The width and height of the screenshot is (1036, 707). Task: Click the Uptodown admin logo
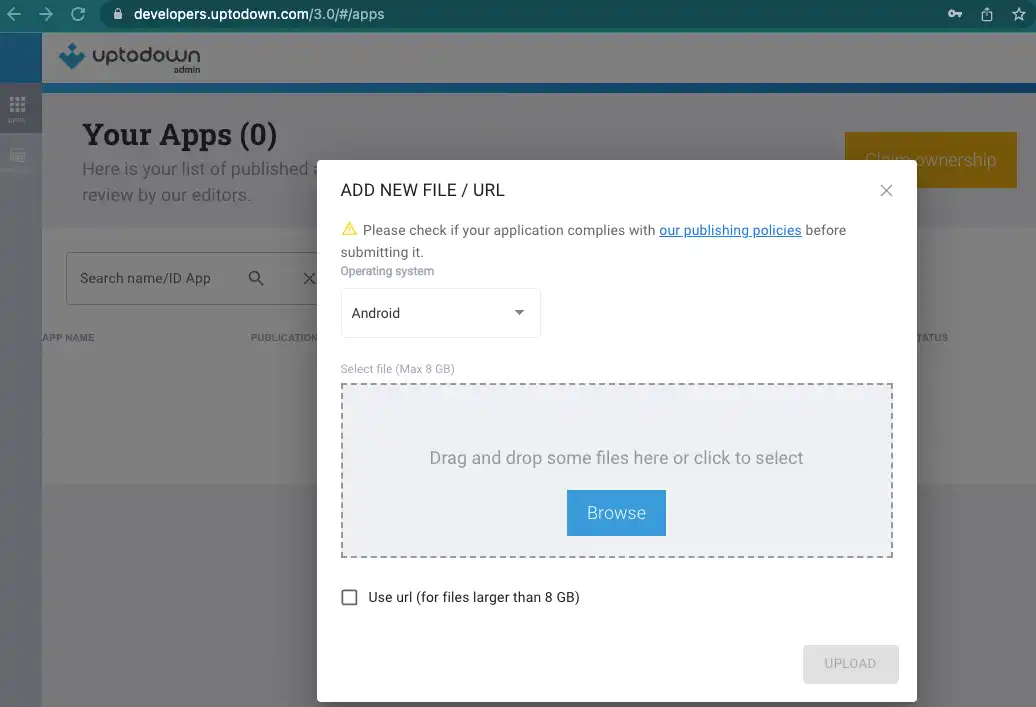click(129, 58)
